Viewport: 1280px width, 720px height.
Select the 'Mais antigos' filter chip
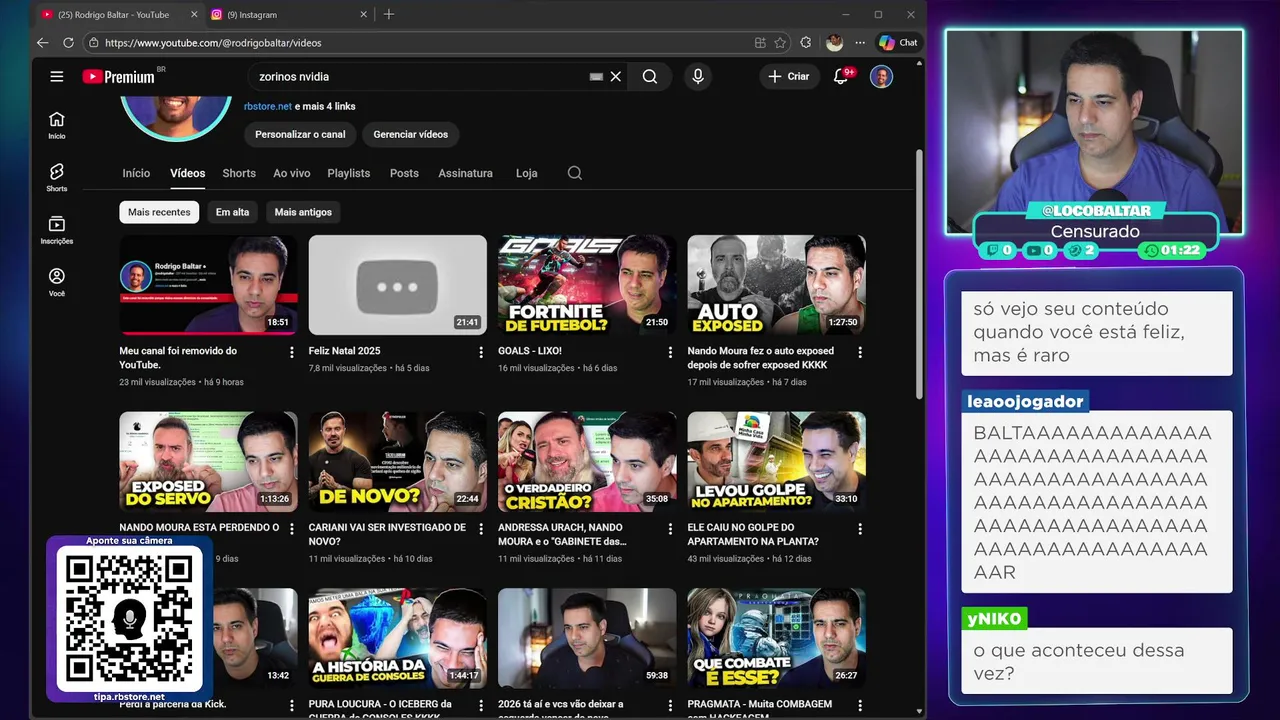[303, 212]
